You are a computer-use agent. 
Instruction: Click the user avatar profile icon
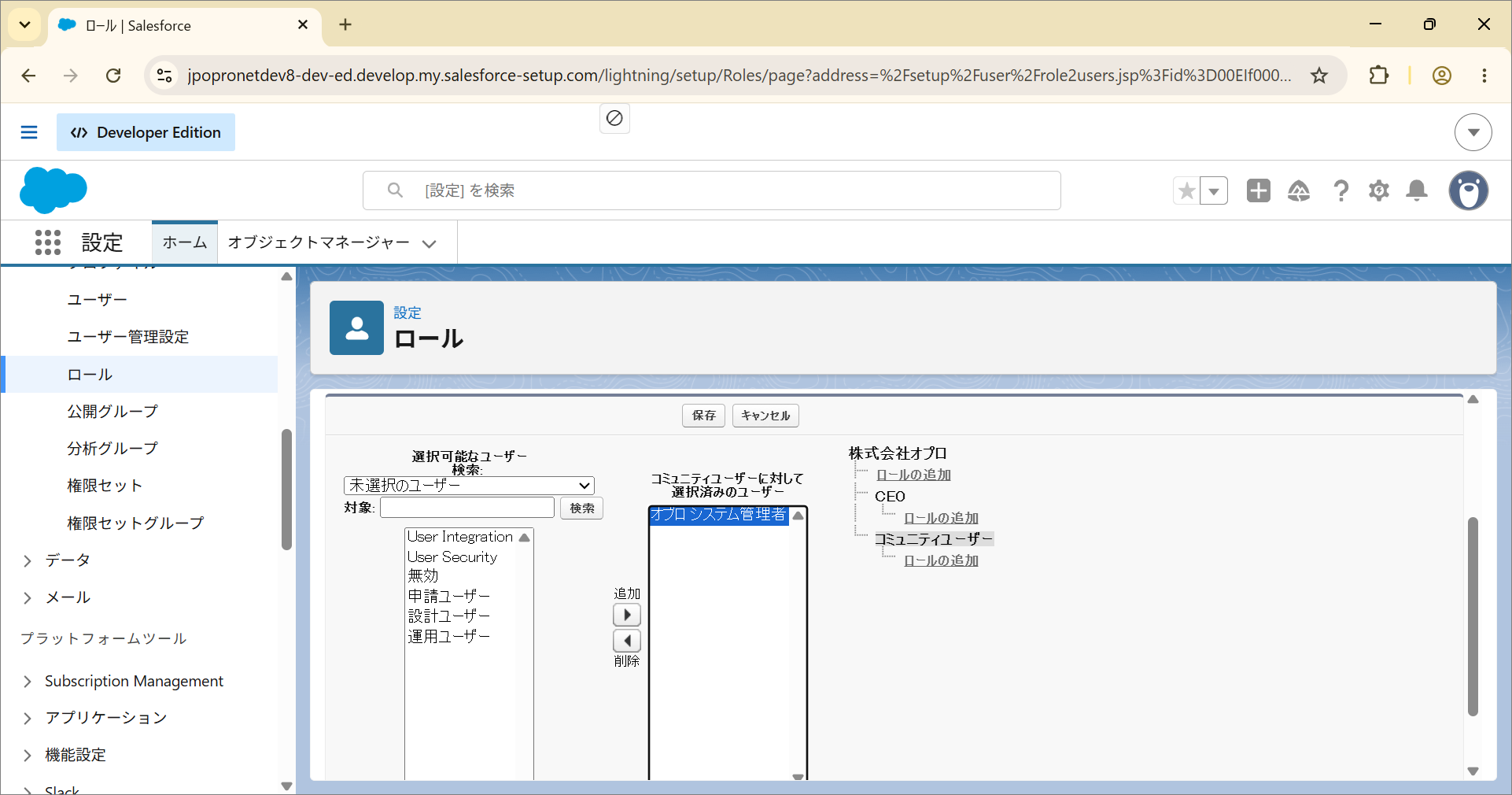coord(1469,190)
